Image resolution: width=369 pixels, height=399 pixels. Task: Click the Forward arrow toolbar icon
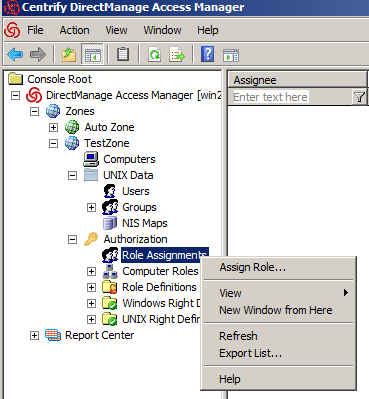click(x=38, y=54)
